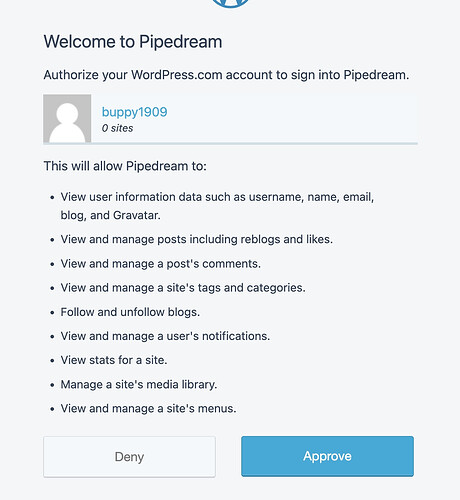Click the 'blog, and Gravatar.' text line
This screenshot has height=500, width=460.
coord(110,215)
